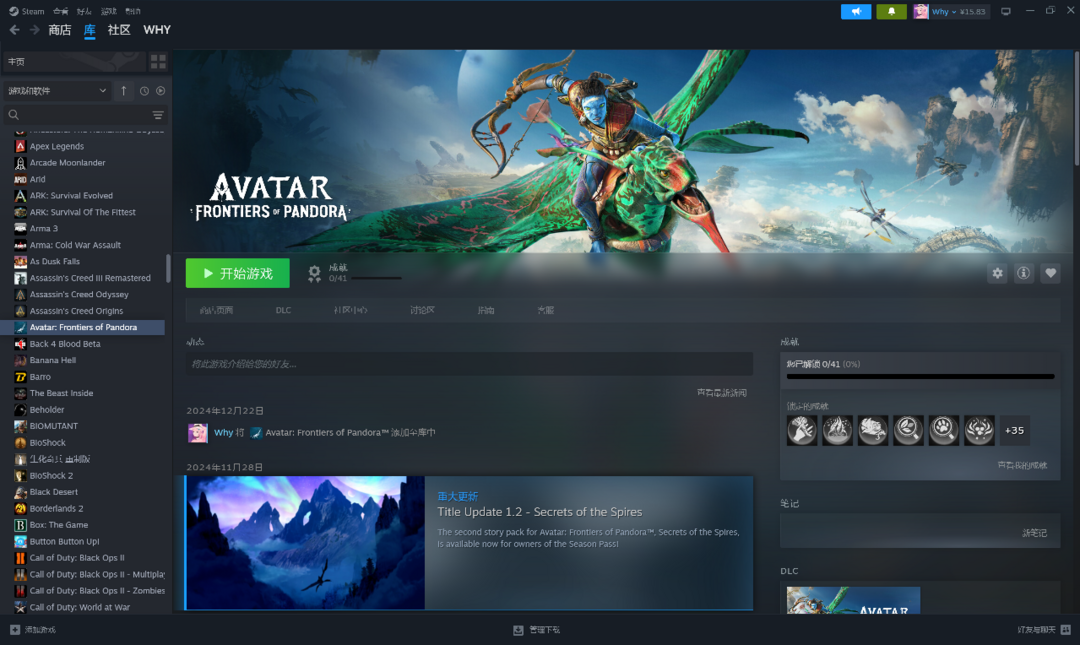The image size is (1080, 645).
Task: Open the Community tab 社区
Action: (x=119, y=30)
